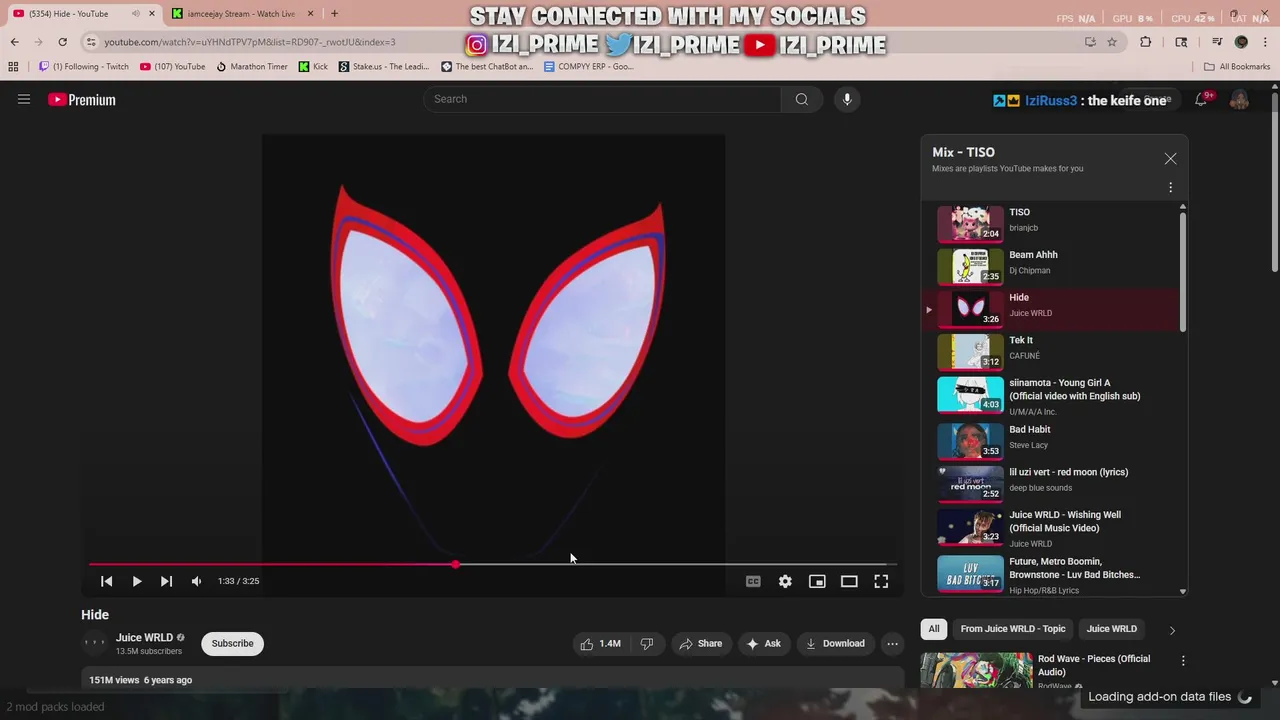This screenshot has height=720, width=1280.
Task: Open a new browser tab
Action: click(x=334, y=14)
